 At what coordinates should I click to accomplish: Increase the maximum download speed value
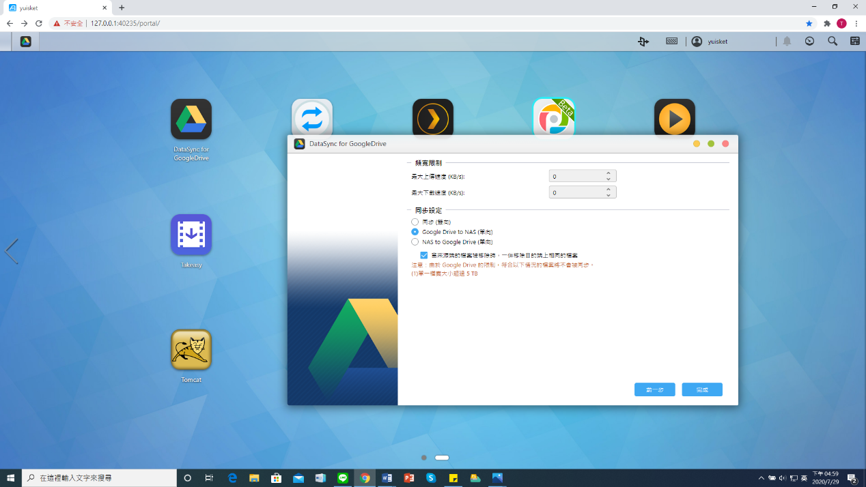click(x=608, y=189)
